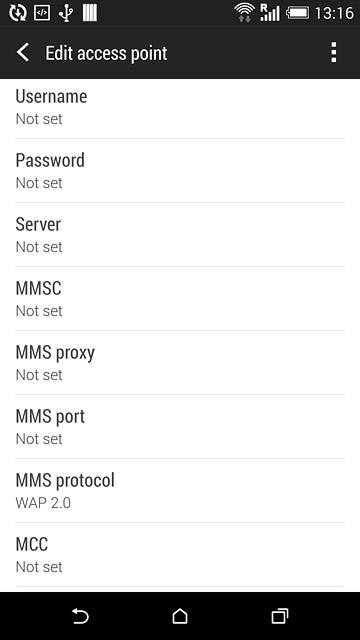Image resolution: width=360 pixels, height=640 pixels.
Task: Open the recent apps button
Action: coord(280,616)
